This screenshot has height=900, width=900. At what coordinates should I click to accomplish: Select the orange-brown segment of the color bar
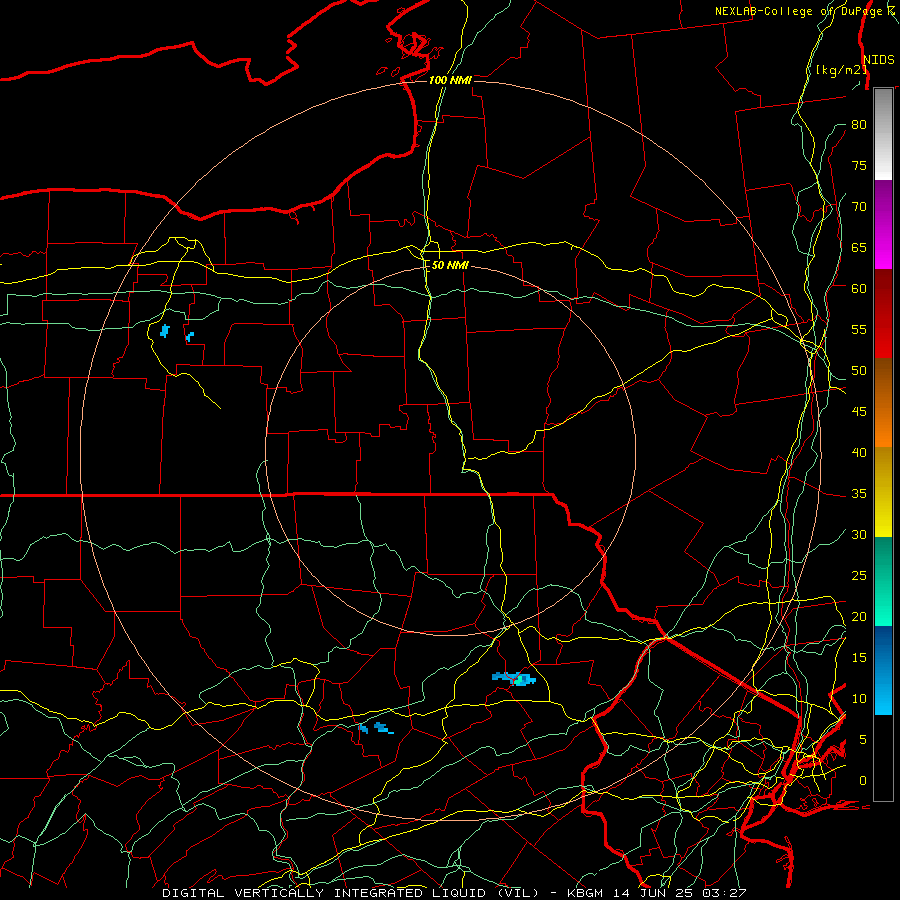click(883, 403)
